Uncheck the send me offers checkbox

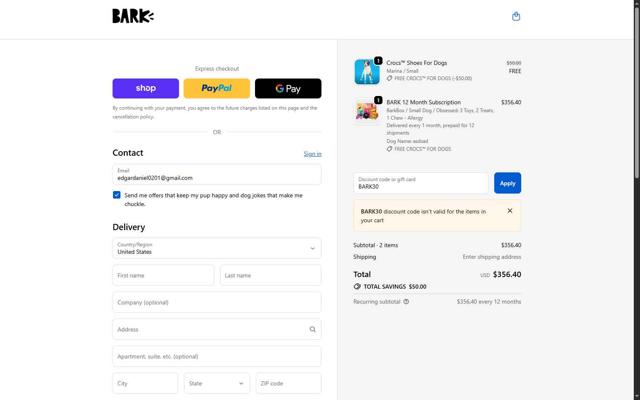[x=117, y=196]
